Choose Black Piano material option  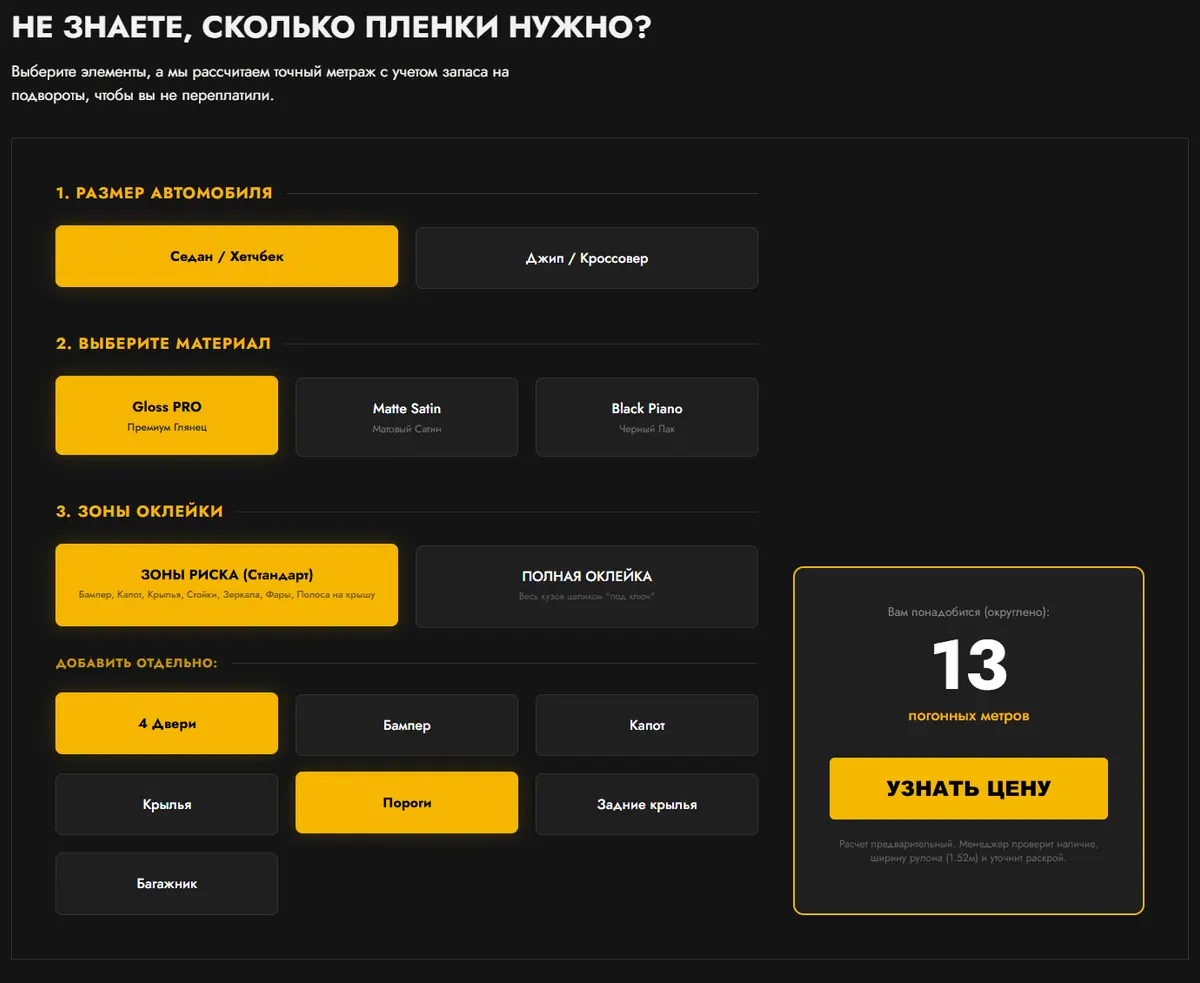(647, 417)
